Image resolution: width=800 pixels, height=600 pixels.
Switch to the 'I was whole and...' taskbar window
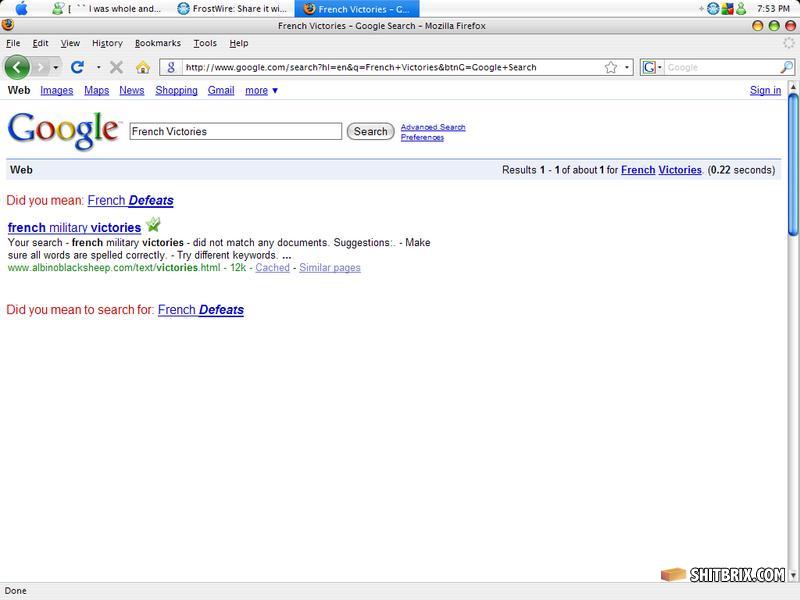pos(107,9)
